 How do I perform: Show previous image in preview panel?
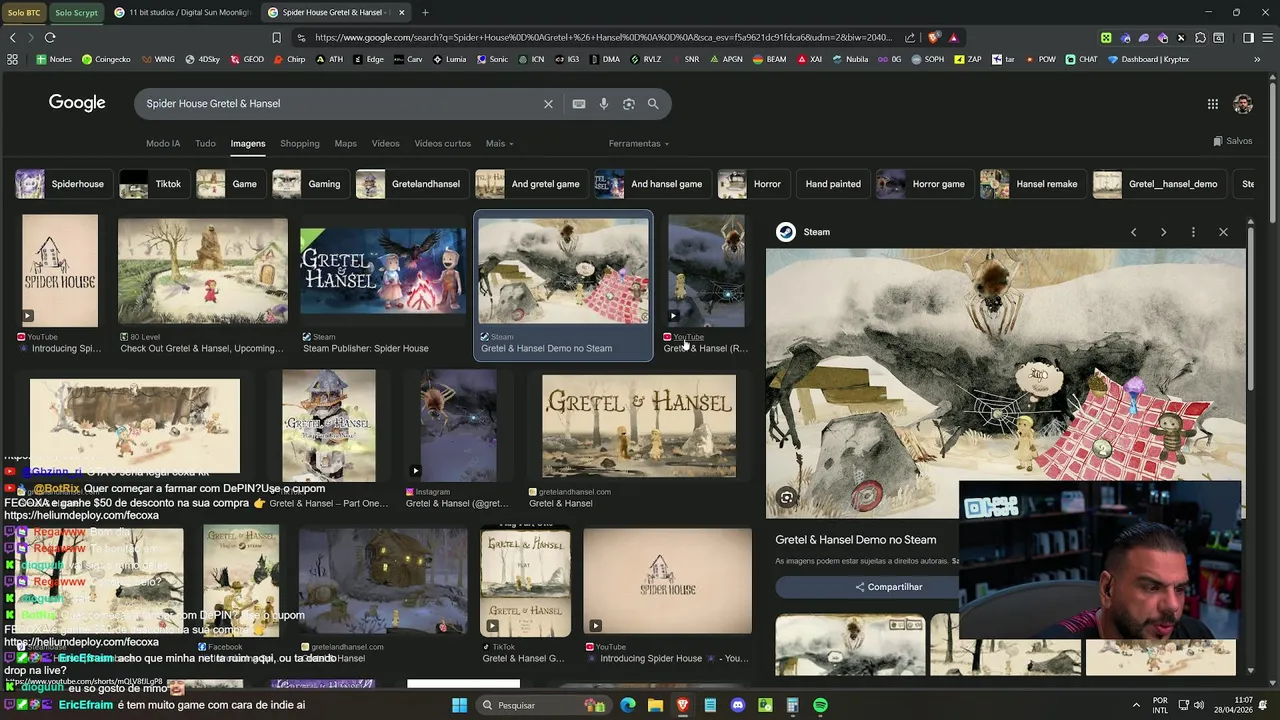[x=1133, y=232]
